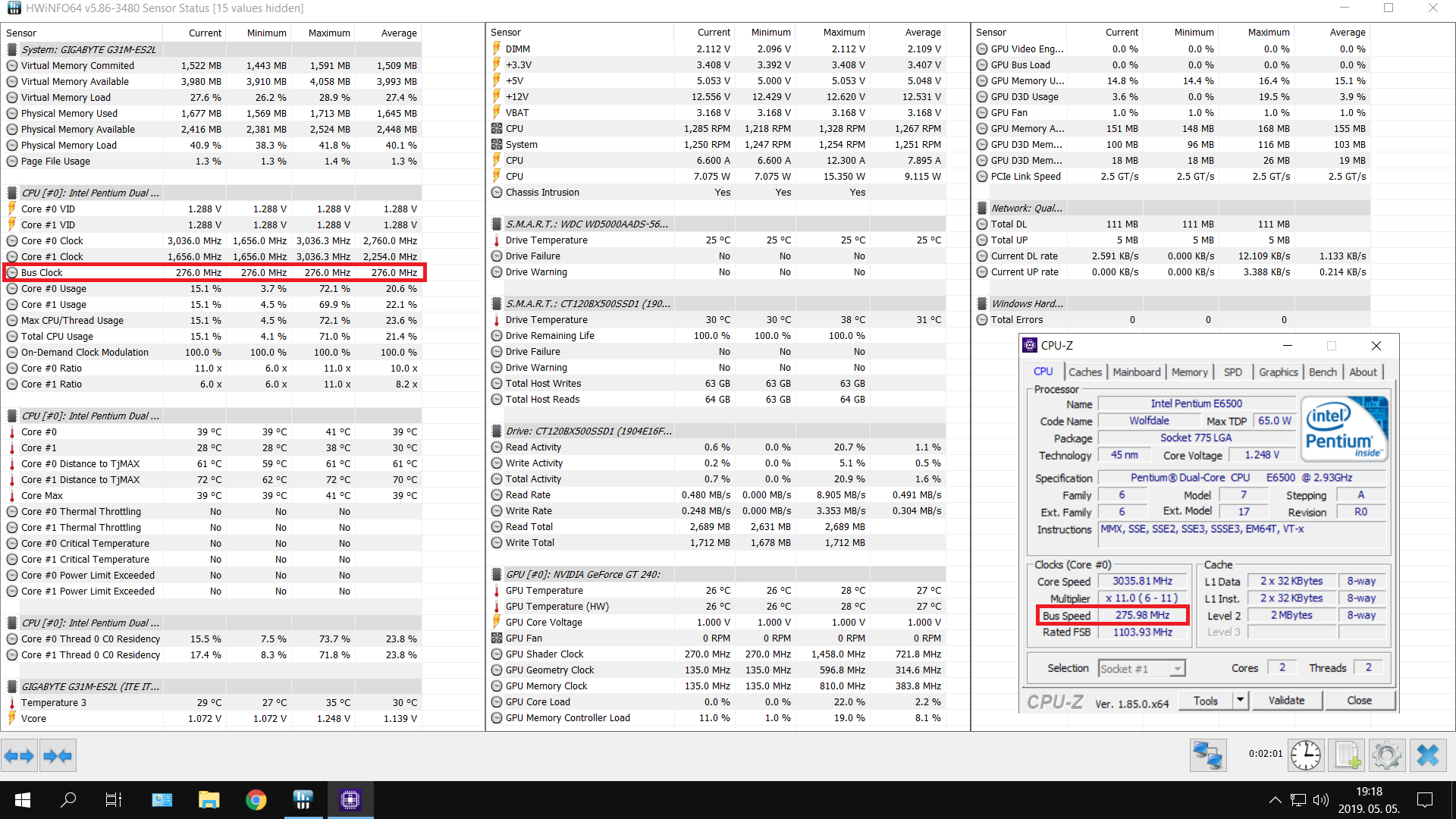
Task: Click the Intel Pentium inside logo
Action: tap(1345, 428)
